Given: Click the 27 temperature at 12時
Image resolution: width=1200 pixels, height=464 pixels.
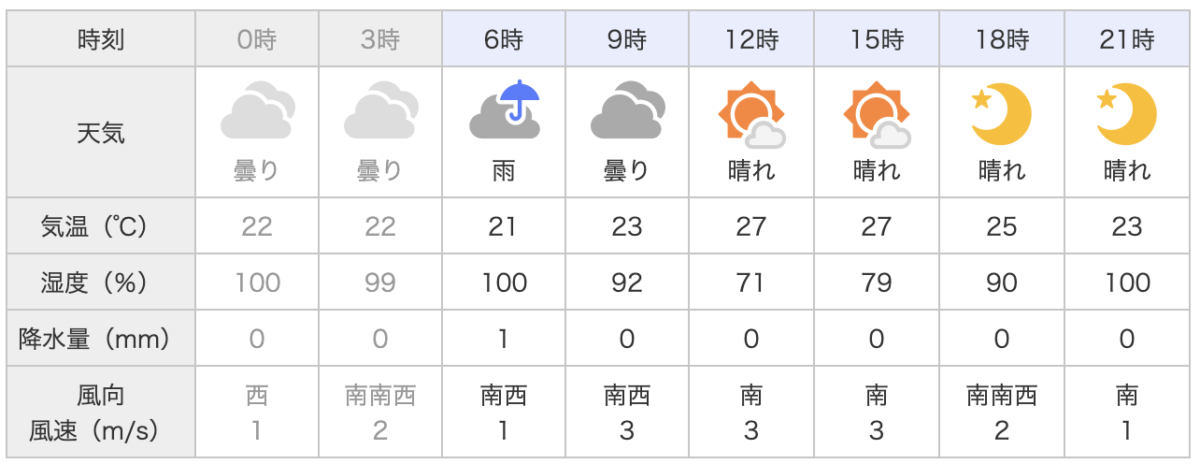Looking at the screenshot, I should click(752, 227).
